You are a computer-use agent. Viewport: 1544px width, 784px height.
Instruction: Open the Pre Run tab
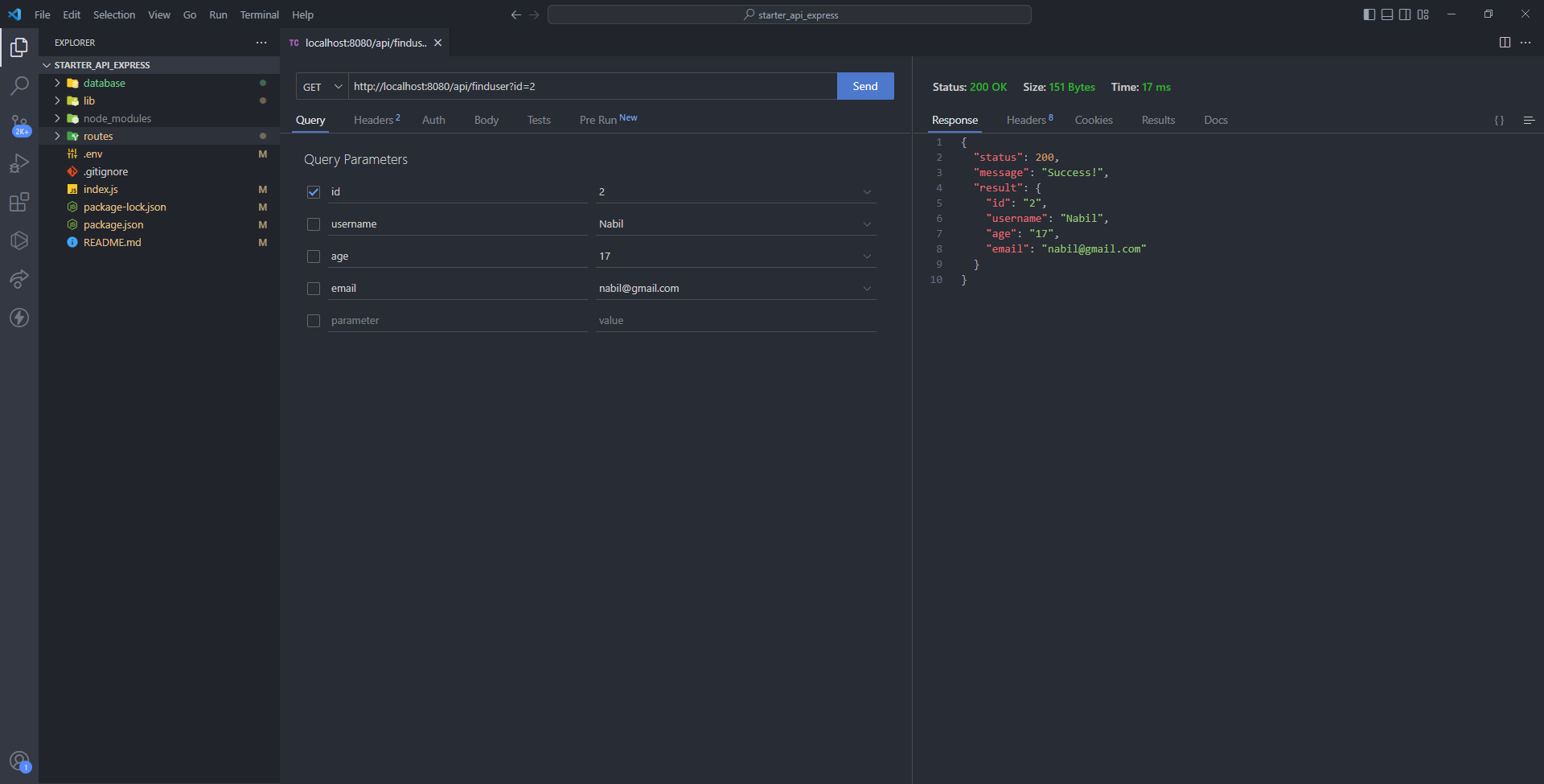[608, 120]
